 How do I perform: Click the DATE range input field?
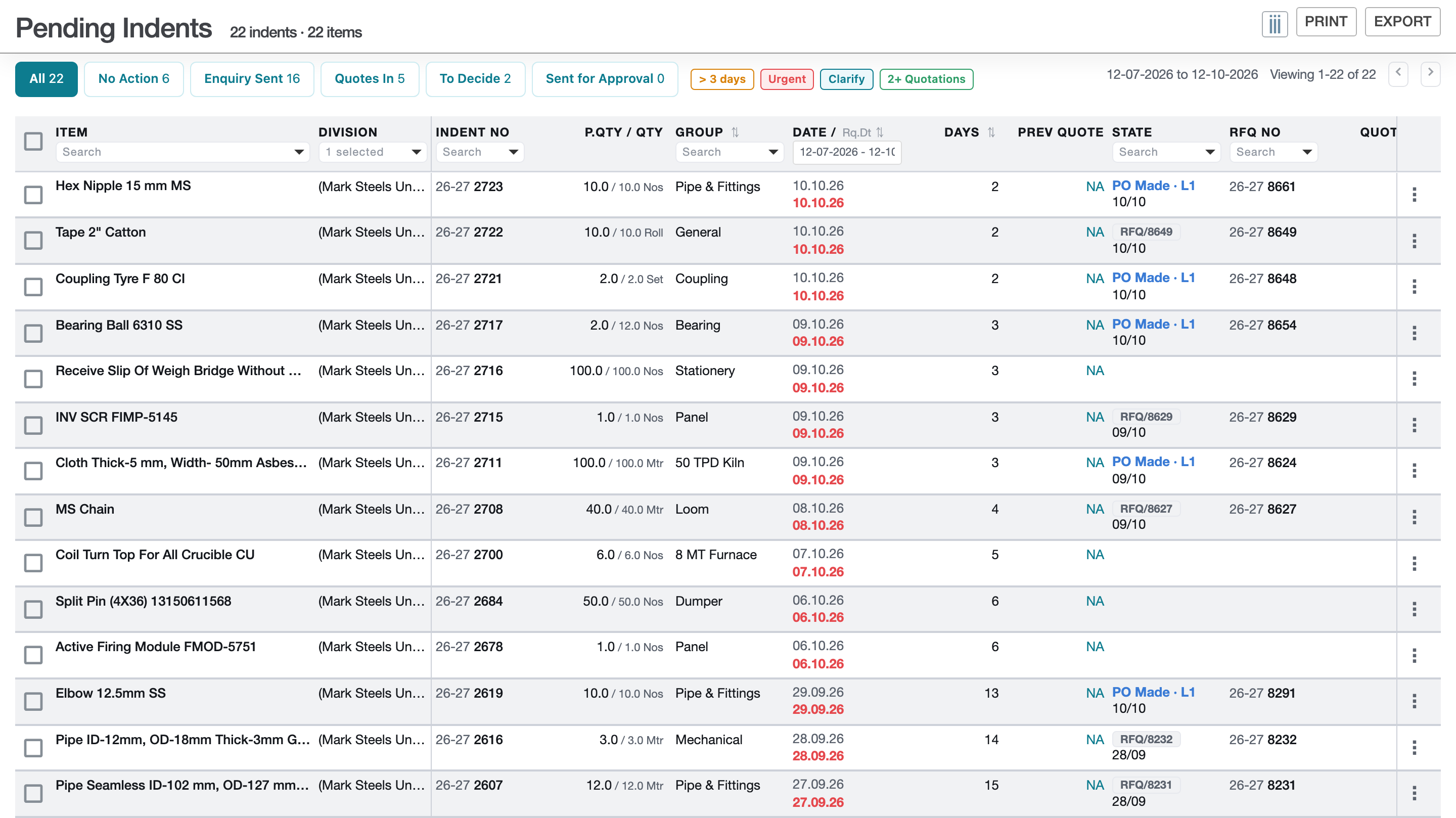point(847,152)
